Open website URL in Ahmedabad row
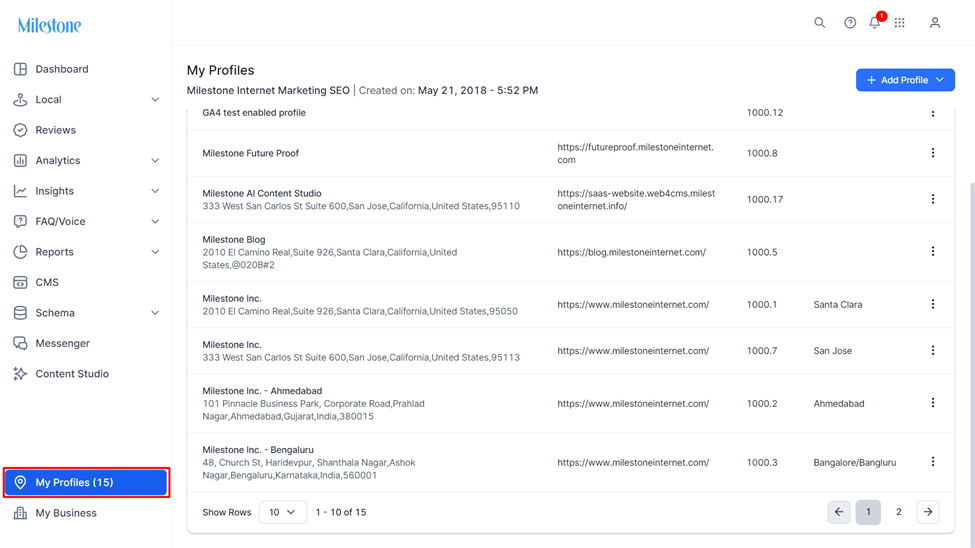 [x=633, y=404]
